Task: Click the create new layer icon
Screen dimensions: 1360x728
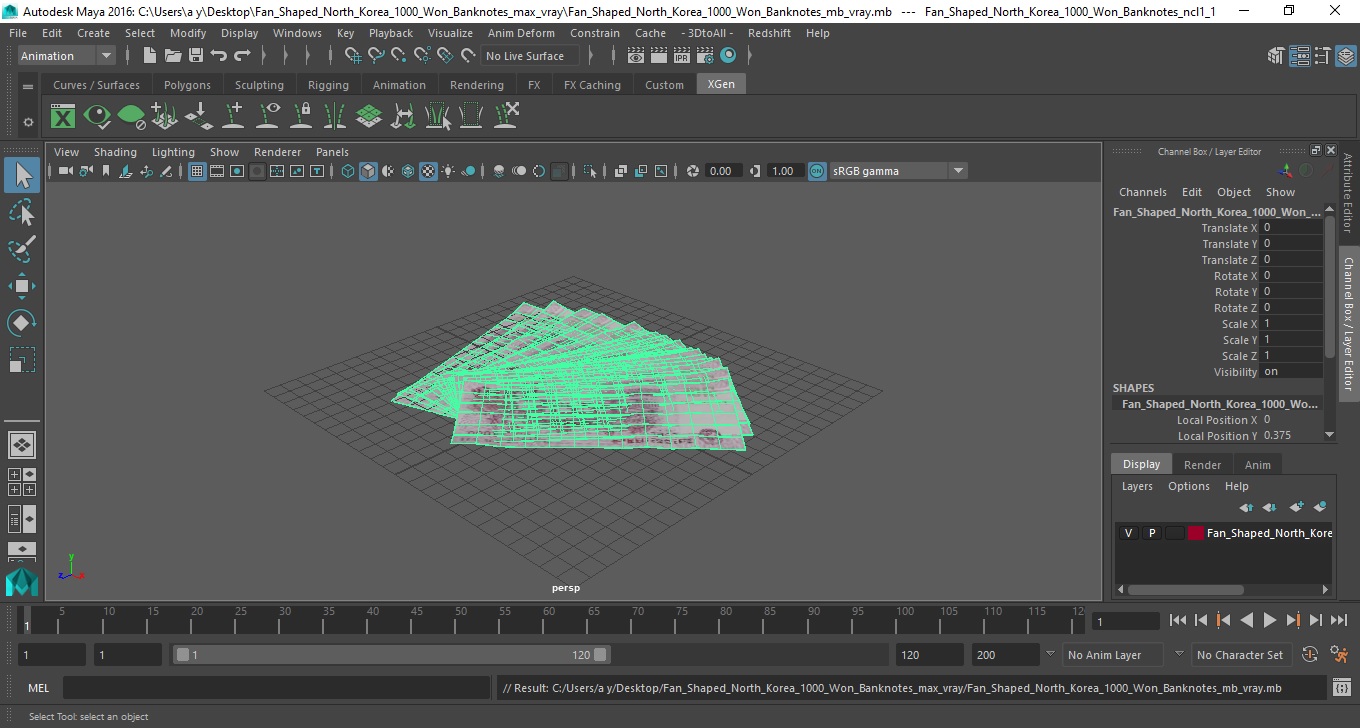Action: pyautogui.click(x=1296, y=508)
